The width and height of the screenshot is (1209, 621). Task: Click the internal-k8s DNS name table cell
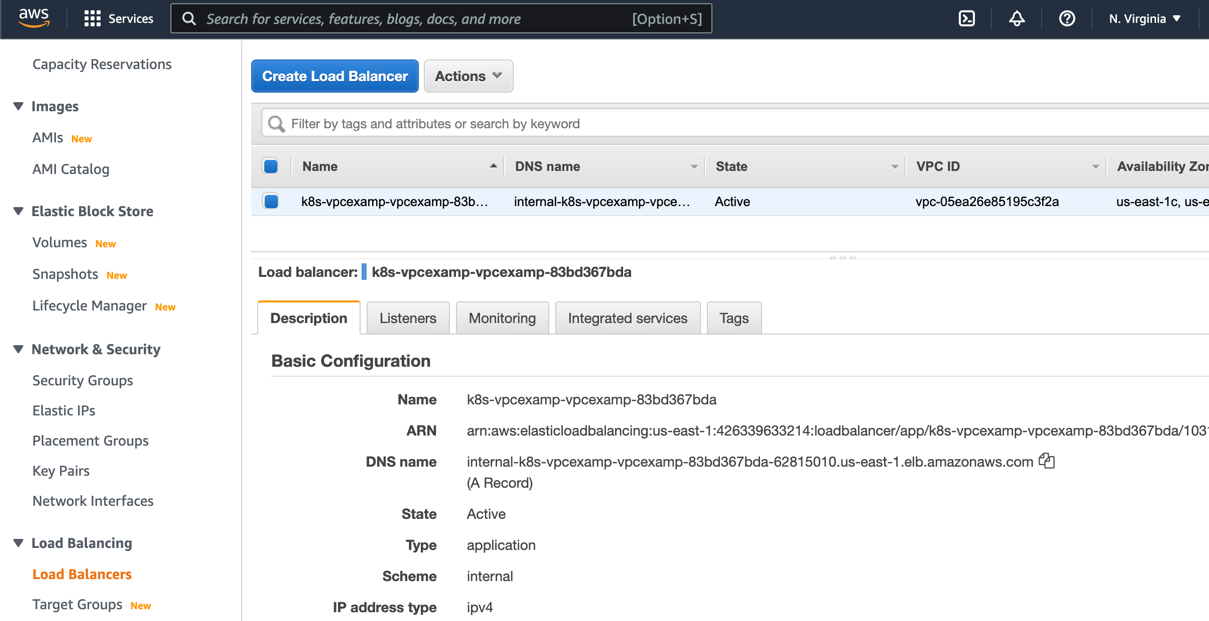click(x=602, y=201)
